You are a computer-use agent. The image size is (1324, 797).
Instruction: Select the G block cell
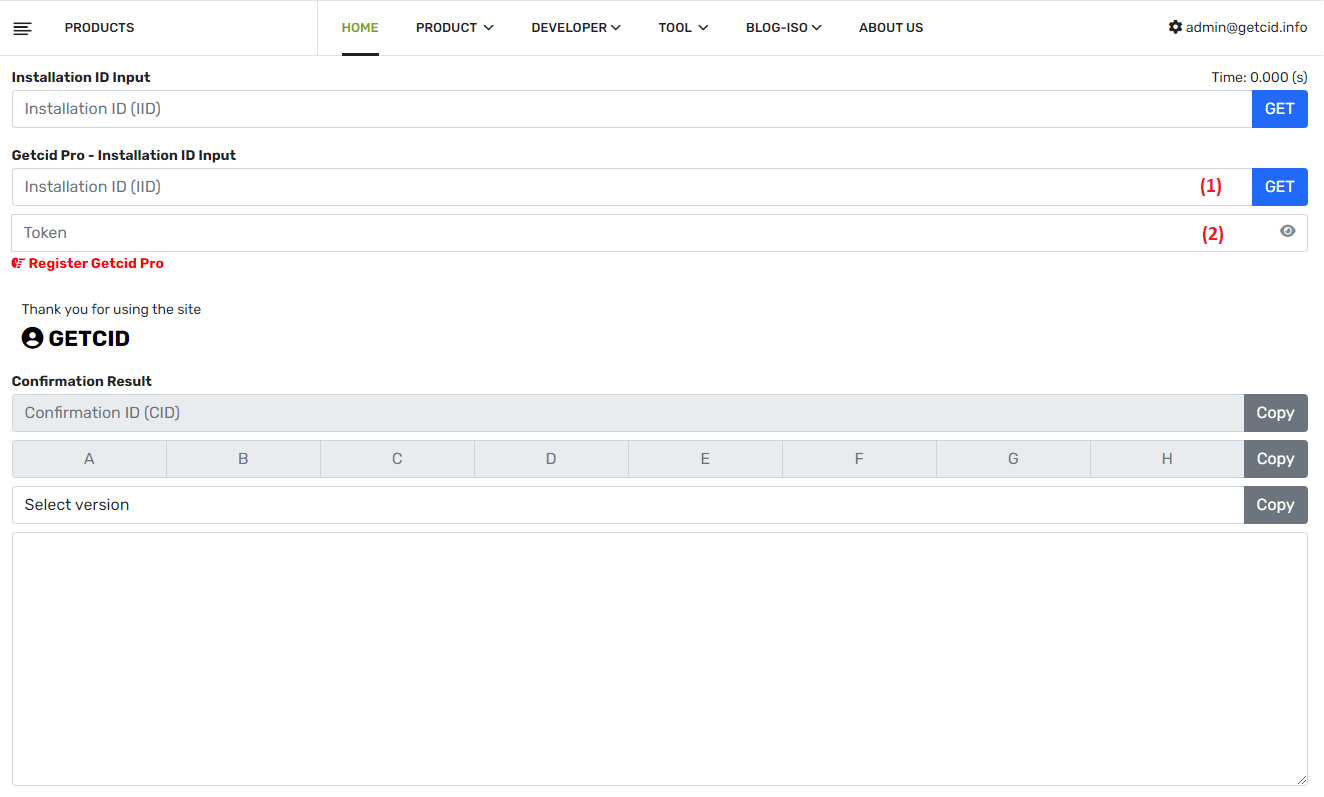tap(1013, 459)
